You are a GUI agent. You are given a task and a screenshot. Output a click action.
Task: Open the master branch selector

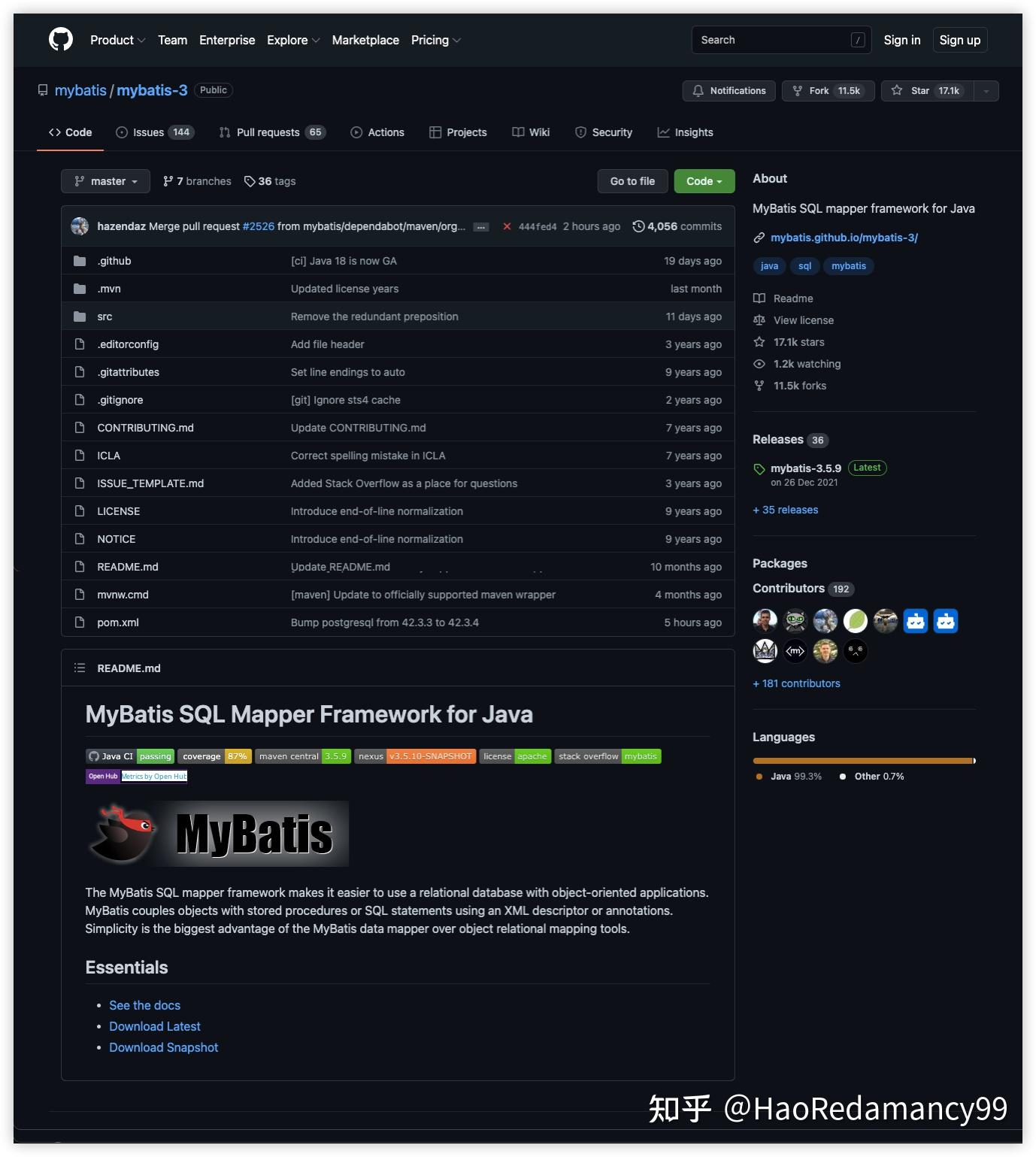pos(105,181)
